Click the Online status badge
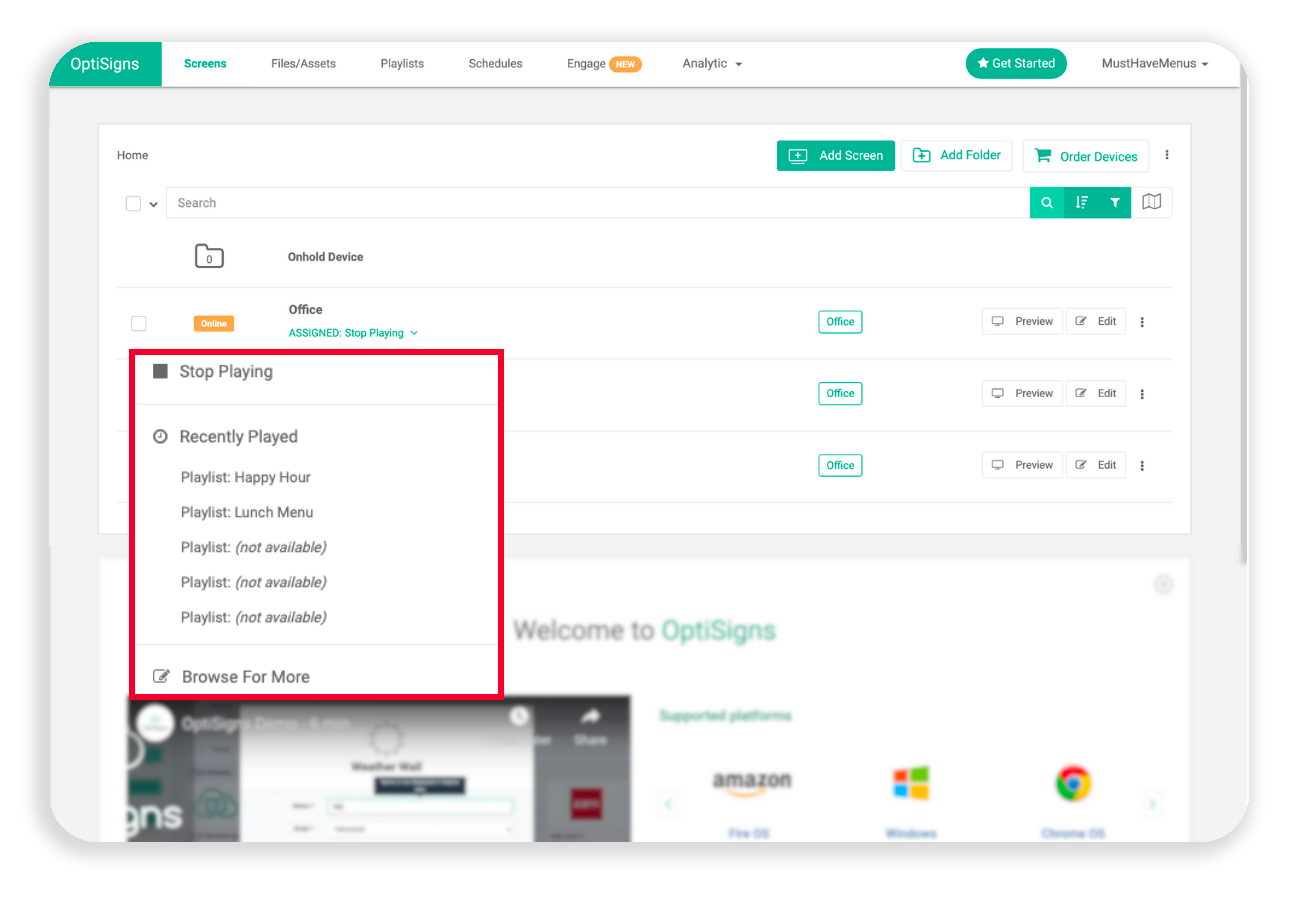Screen dimensions: 1300x900 tap(214, 324)
